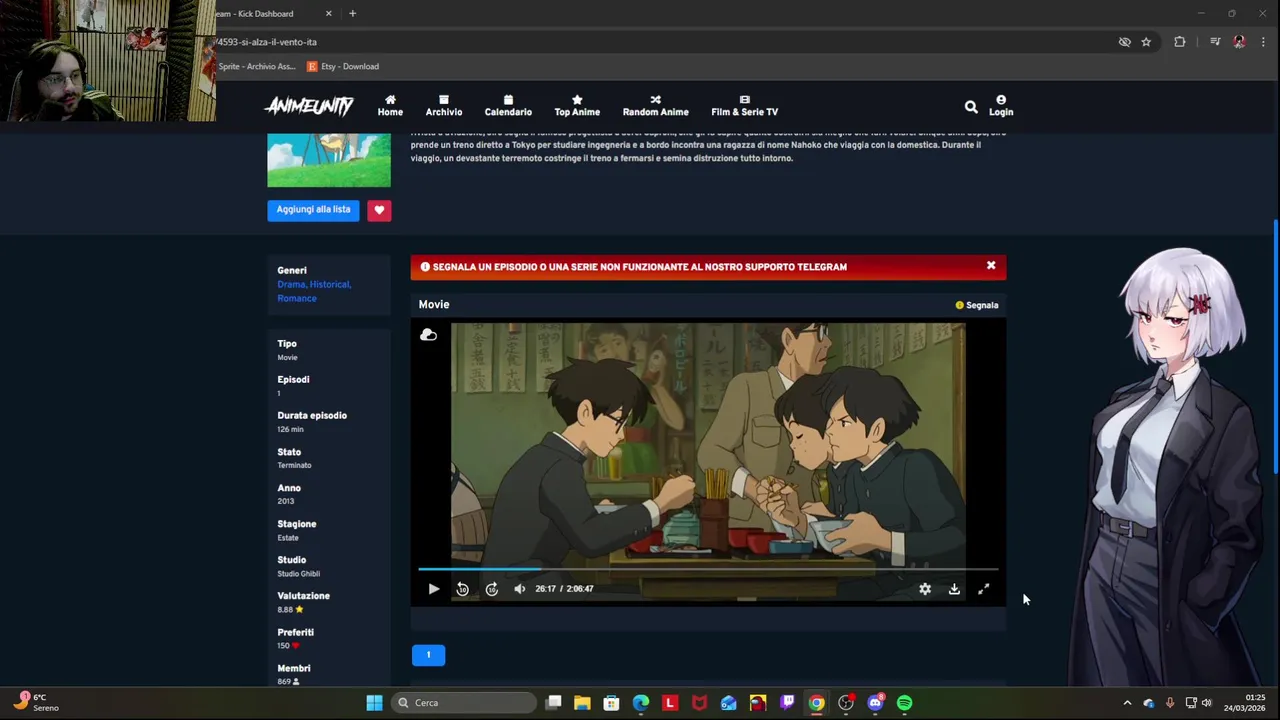Open the Drama genre link
The height and width of the screenshot is (720, 1280).
click(x=291, y=284)
